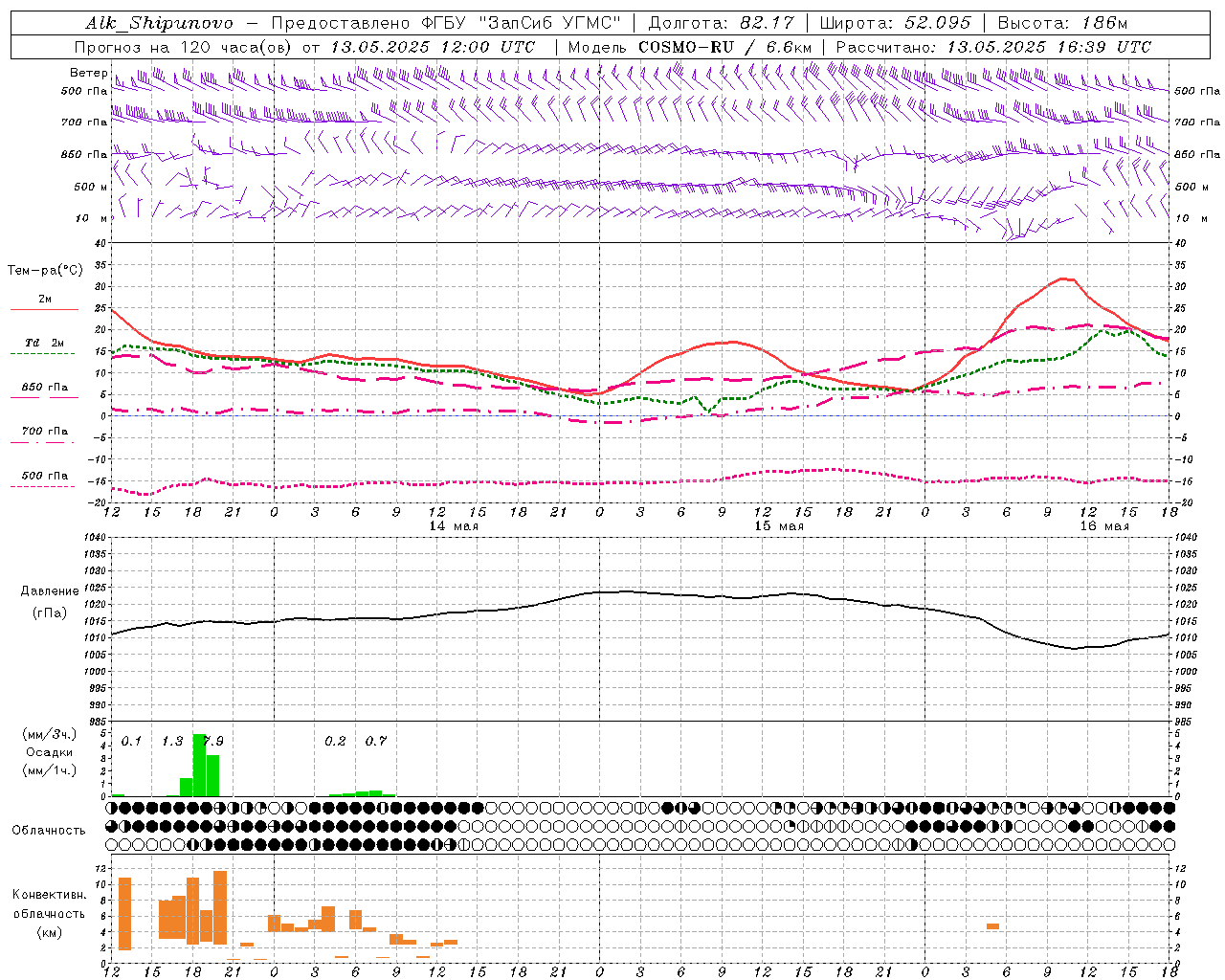The height and width of the screenshot is (980, 1225).
Task: Click the "Облачность" row label
Action: pyautogui.click(x=49, y=830)
